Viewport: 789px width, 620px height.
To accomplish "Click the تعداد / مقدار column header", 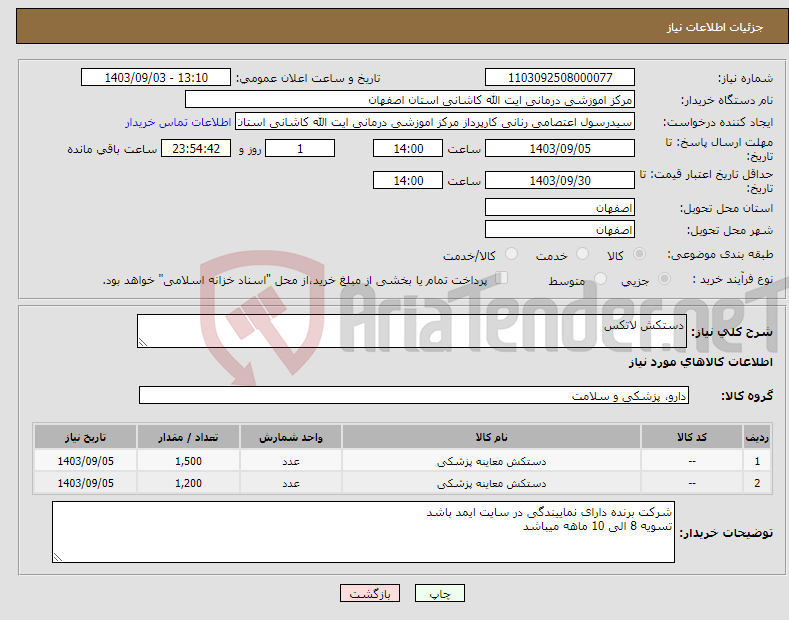I will coord(188,437).
